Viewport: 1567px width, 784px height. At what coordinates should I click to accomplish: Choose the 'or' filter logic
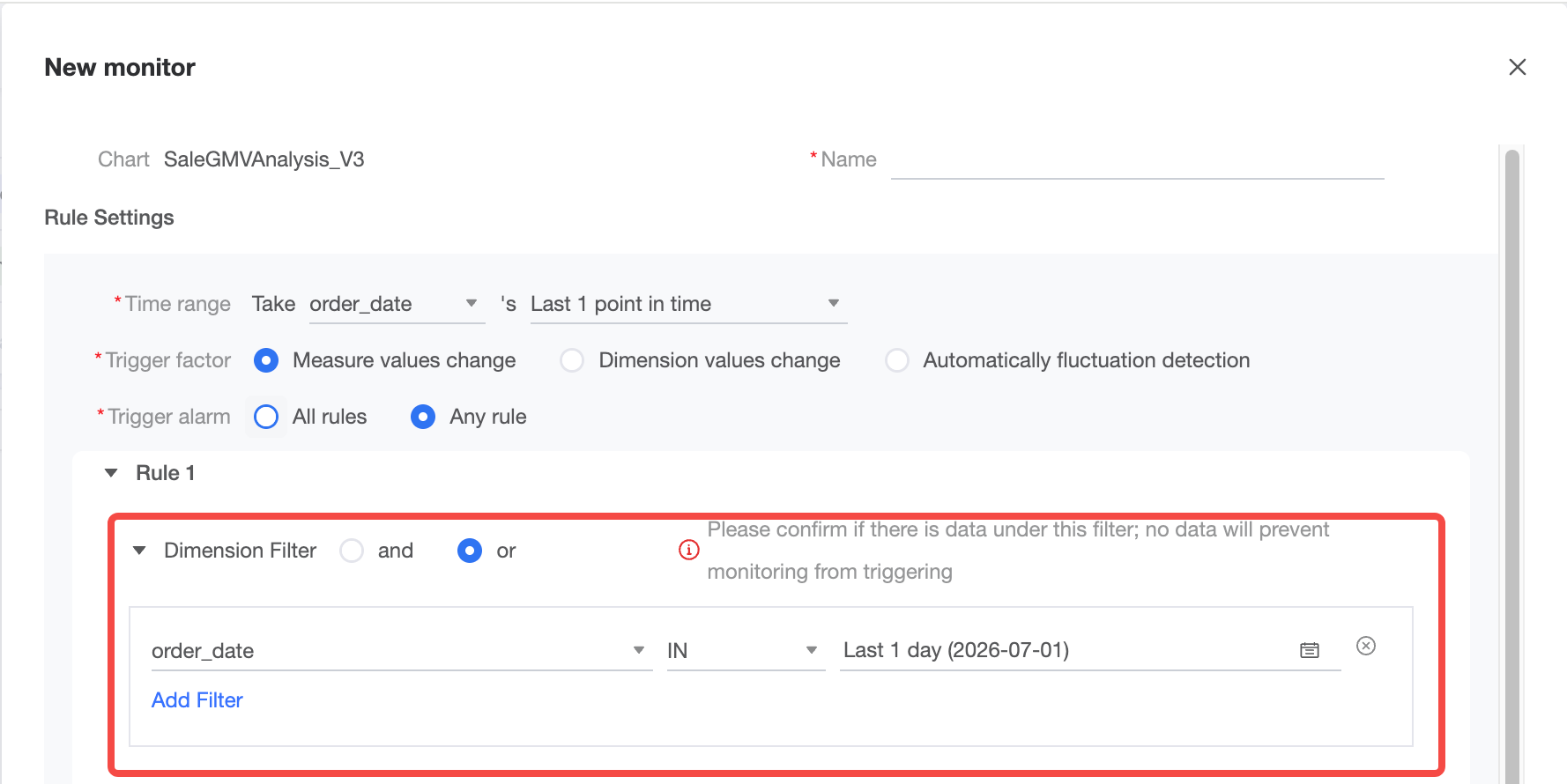[470, 551]
